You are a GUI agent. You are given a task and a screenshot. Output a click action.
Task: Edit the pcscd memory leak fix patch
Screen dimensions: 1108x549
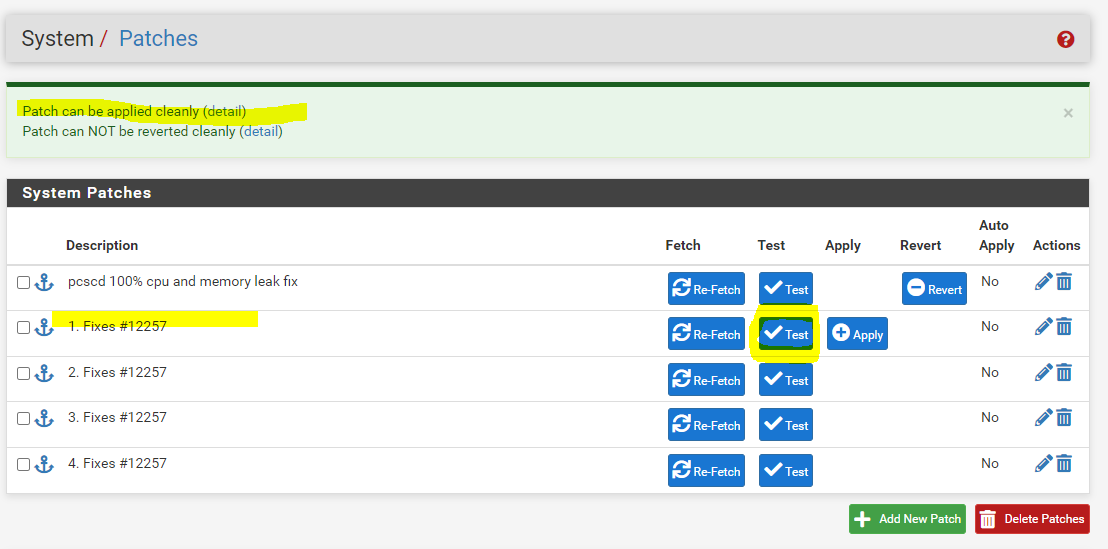[1043, 282]
